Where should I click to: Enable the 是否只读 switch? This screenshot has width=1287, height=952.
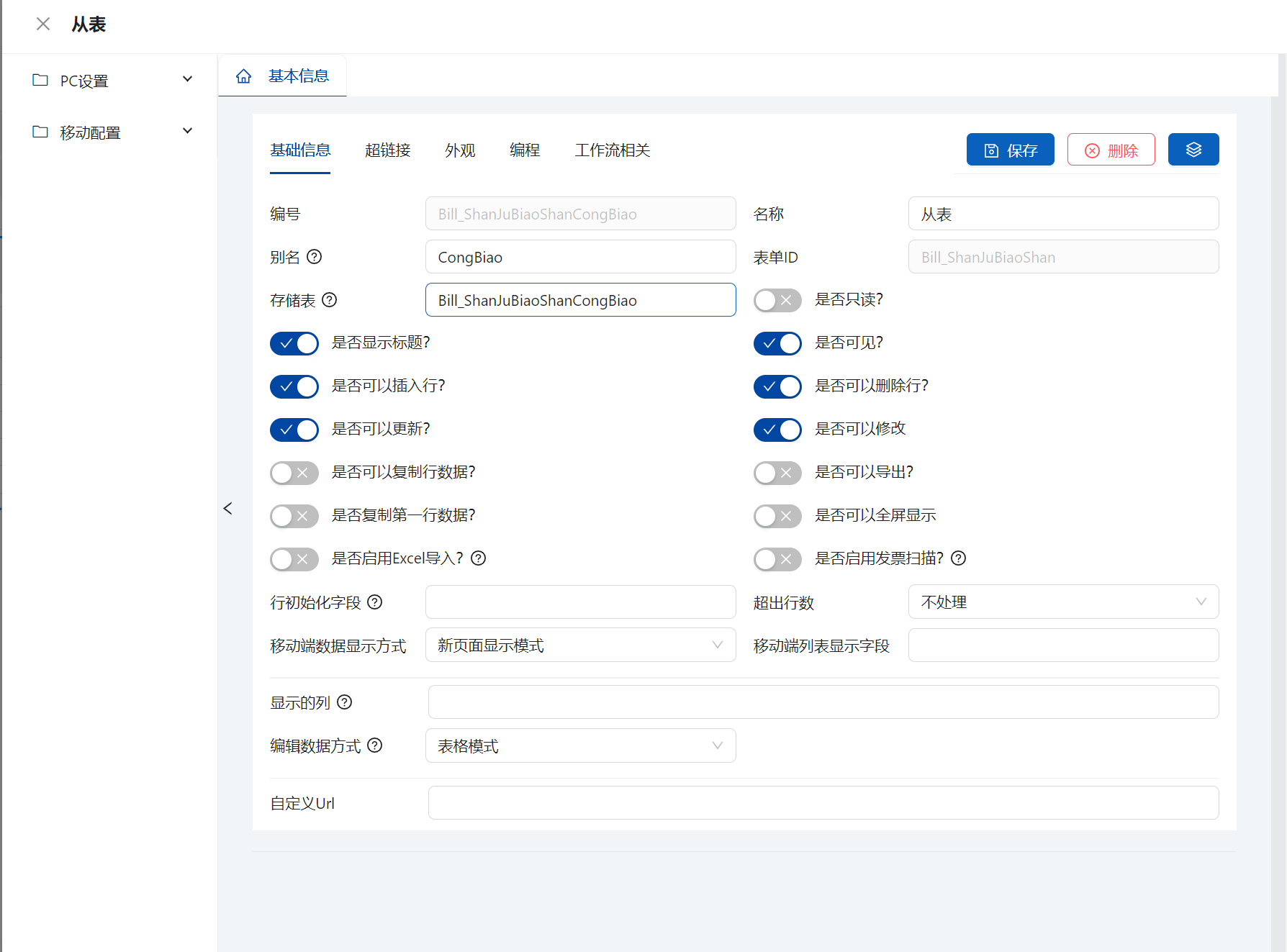tap(777, 300)
